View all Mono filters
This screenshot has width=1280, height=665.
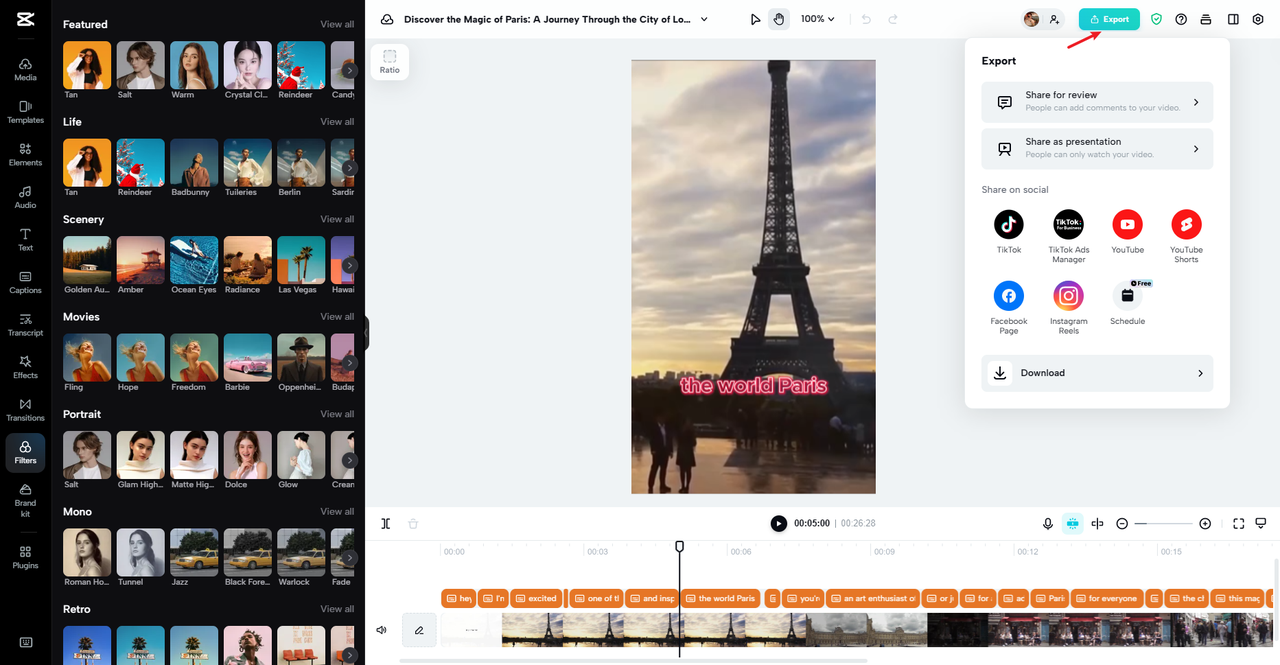pos(337,511)
